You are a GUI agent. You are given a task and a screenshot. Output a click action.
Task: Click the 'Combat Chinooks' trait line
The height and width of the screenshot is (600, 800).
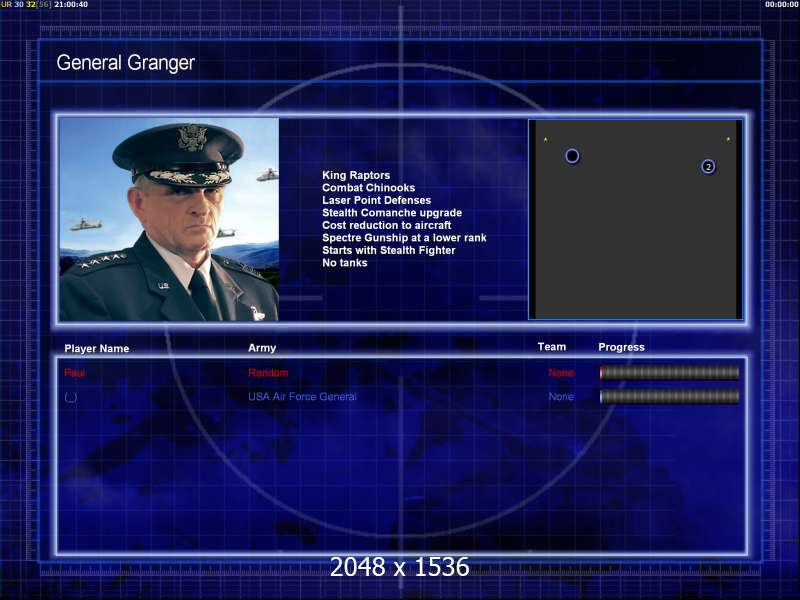[368, 188]
